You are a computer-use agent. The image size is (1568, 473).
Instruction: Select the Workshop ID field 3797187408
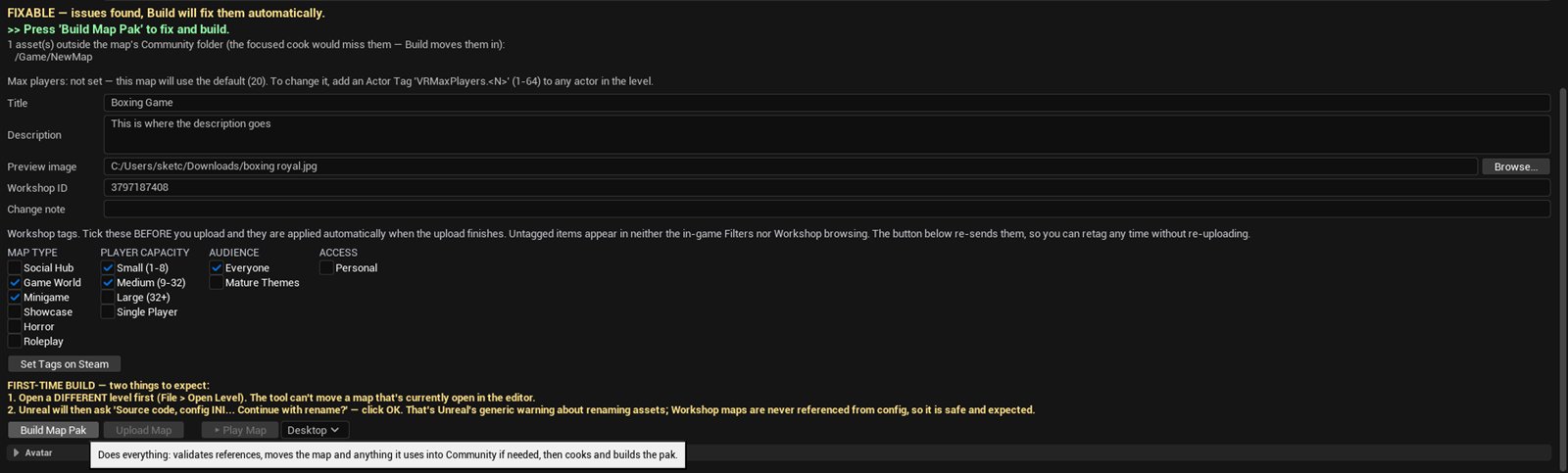pyautogui.click(x=827, y=187)
